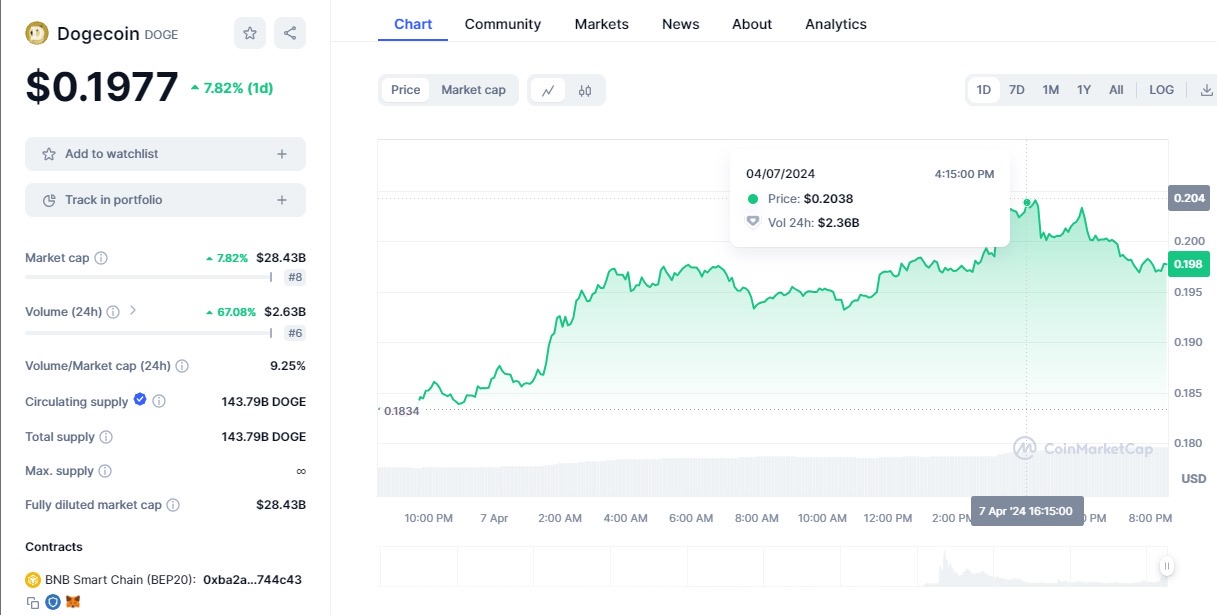Screen dimensions: 1217x615
Task: Open the Chart tab
Action: [413, 24]
